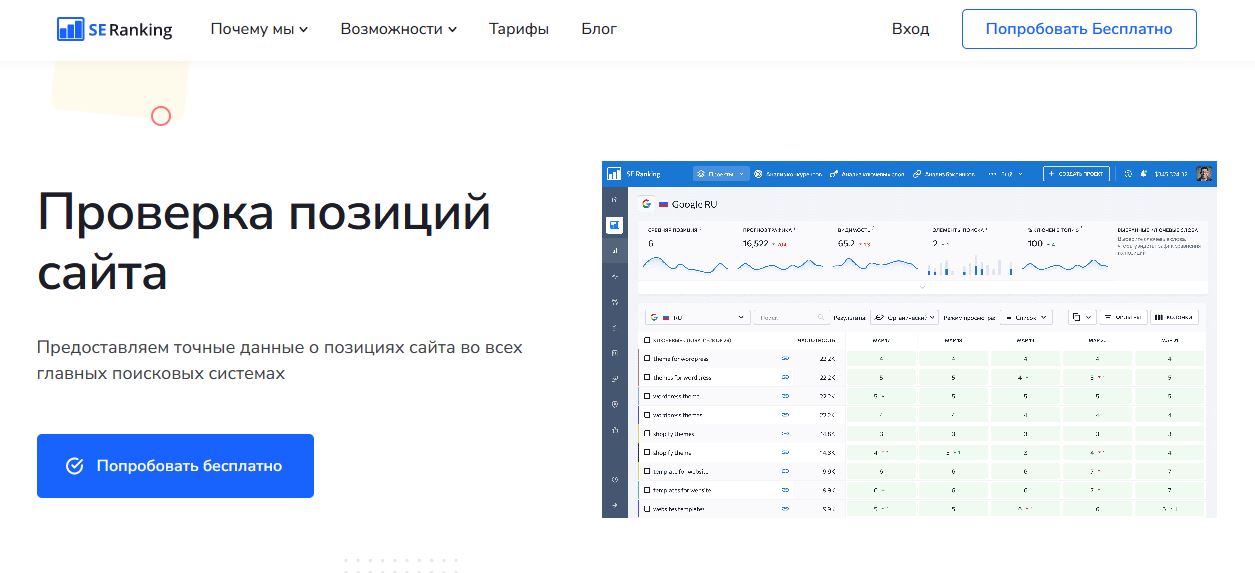This screenshot has height=573, width=1255.
Task: Expand the "Почему мы" dropdown menu
Action: click(x=259, y=29)
